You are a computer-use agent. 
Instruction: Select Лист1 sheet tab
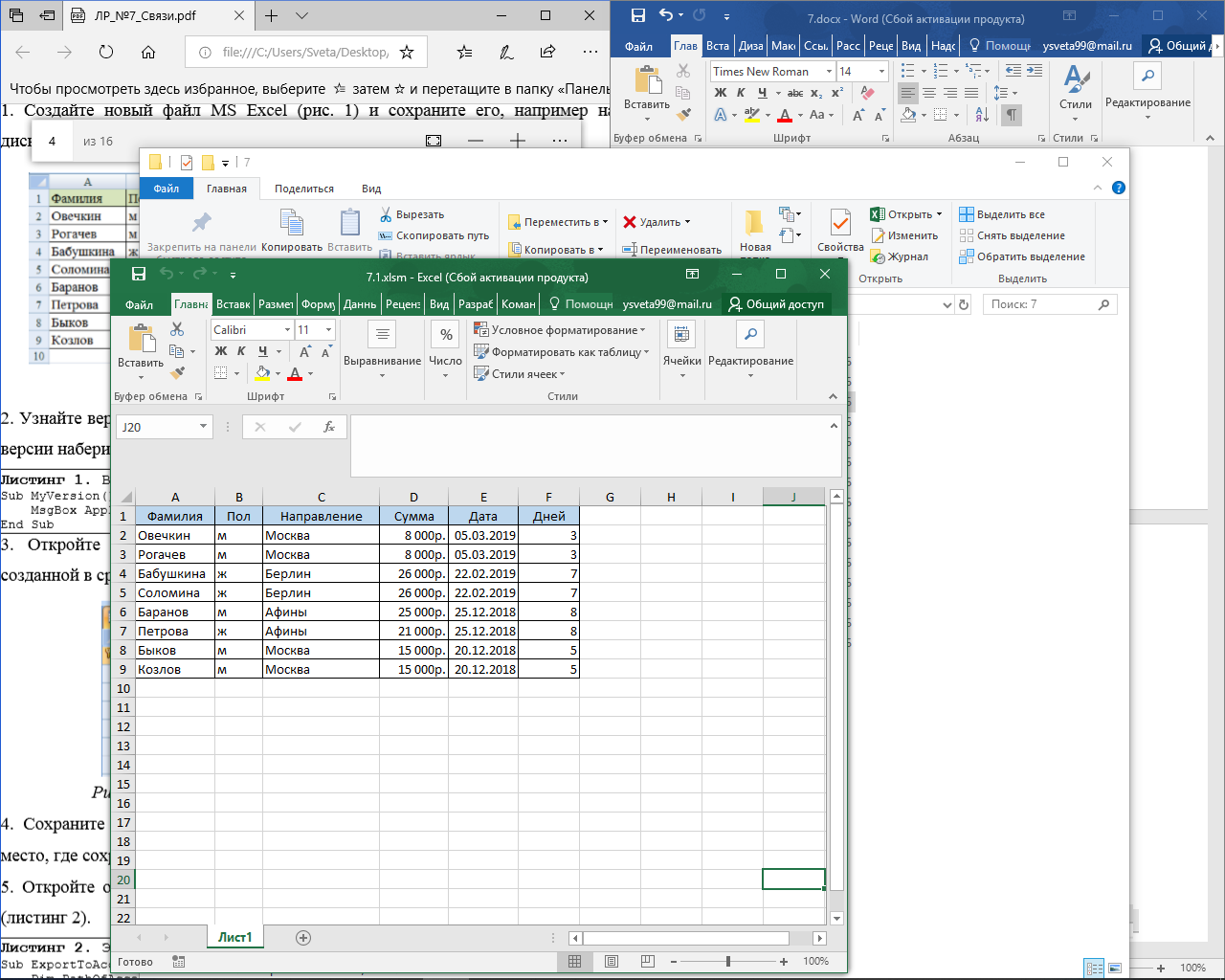[235, 938]
